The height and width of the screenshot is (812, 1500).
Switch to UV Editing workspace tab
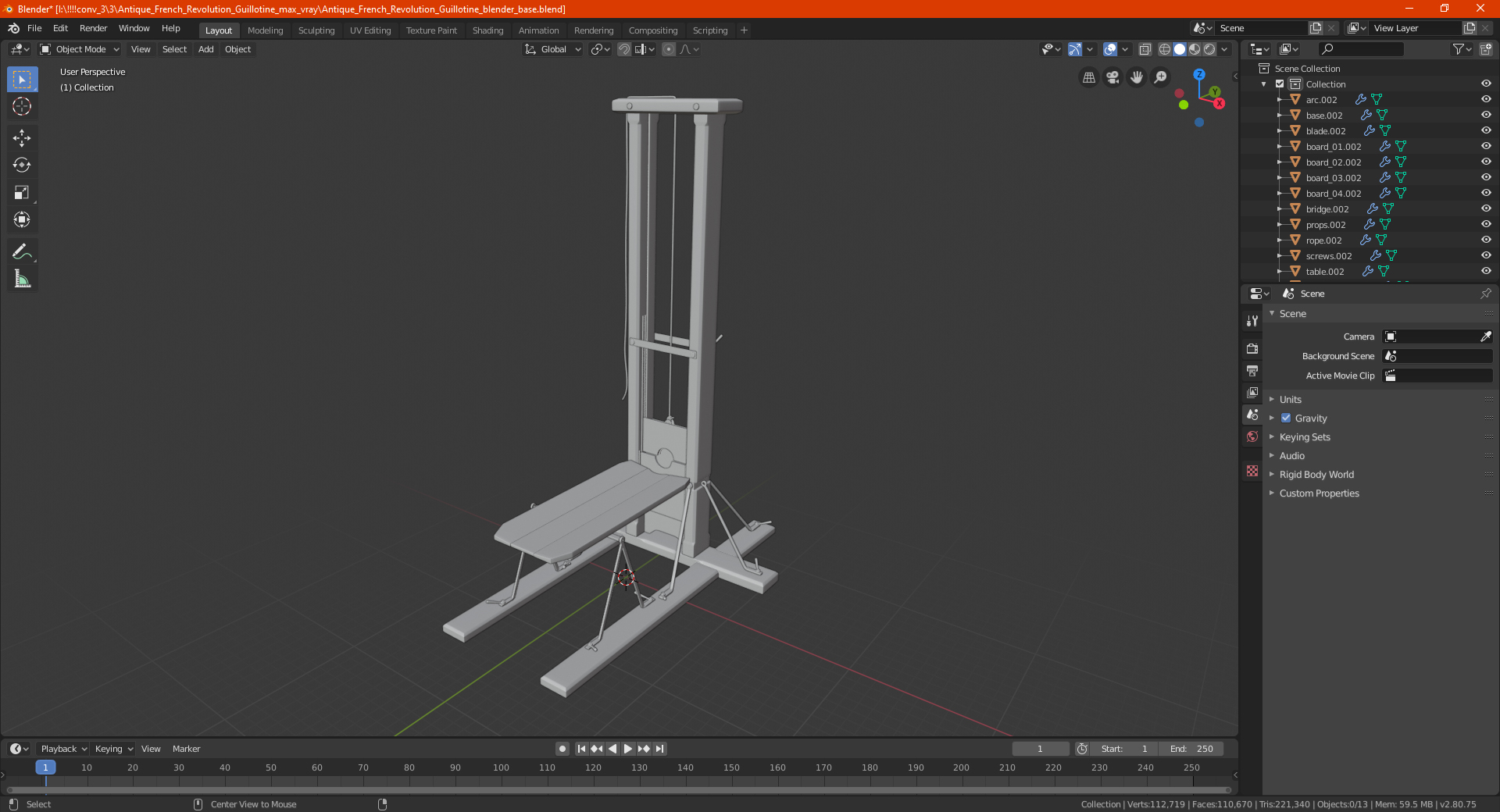(370, 30)
